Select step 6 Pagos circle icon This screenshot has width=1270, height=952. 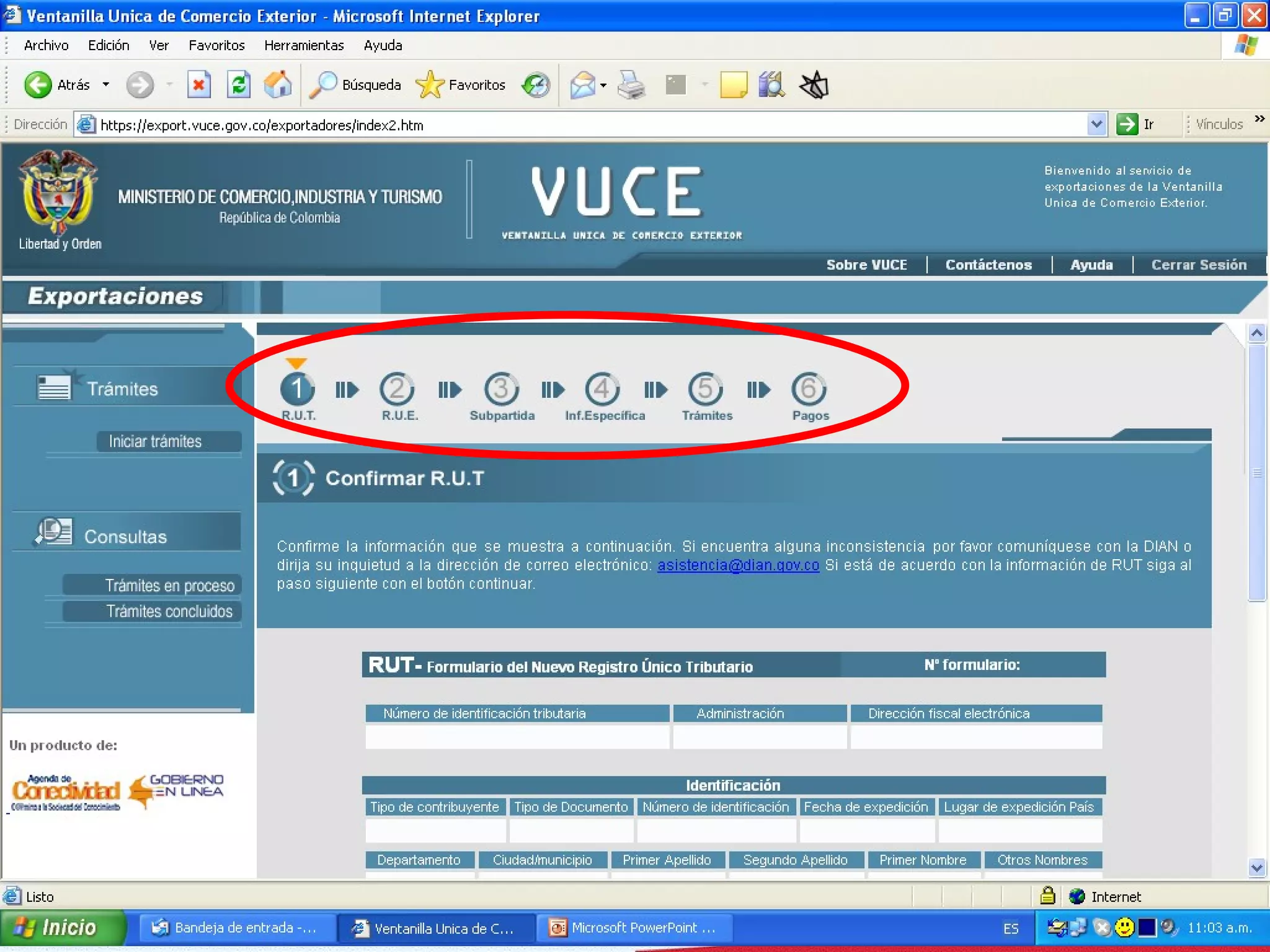[809, 389]
